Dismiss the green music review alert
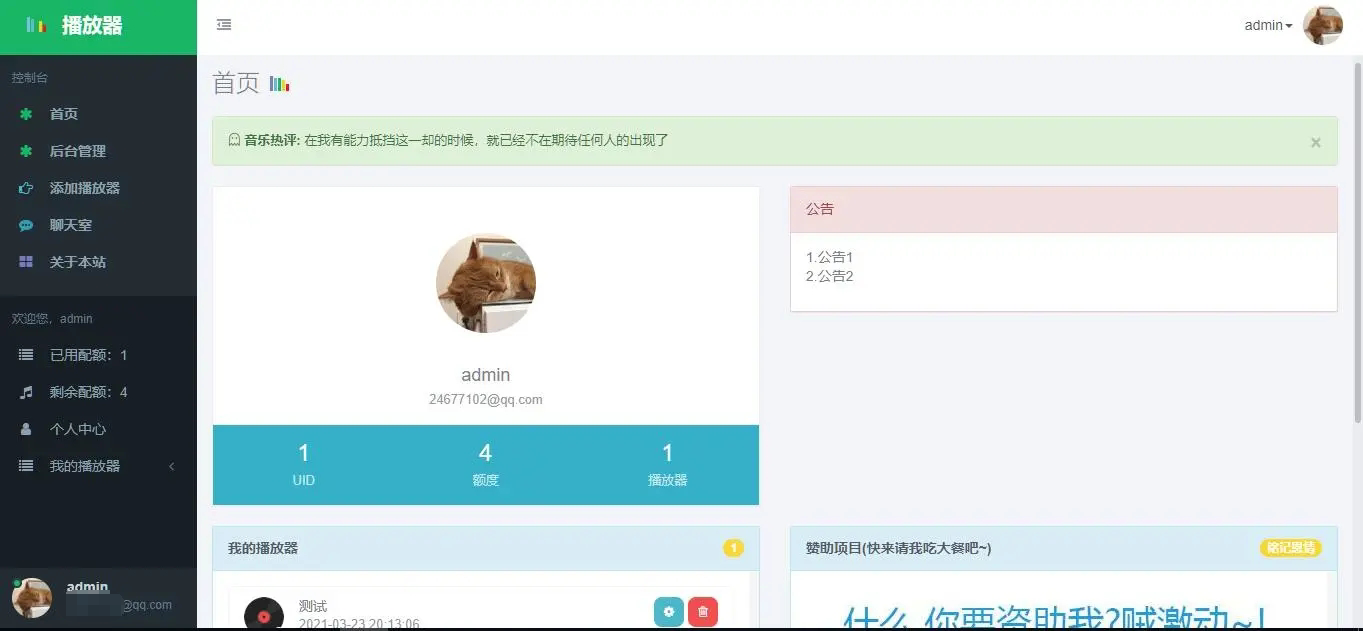Viewport: 1363px width, 631px height. click(x=1315, y=142)
